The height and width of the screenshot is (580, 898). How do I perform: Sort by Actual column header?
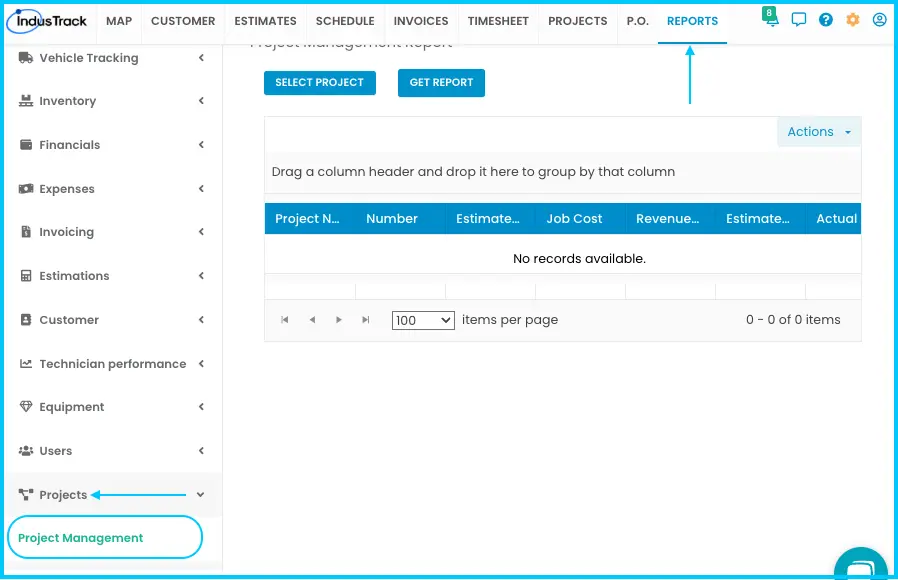(x=834, y=219)
